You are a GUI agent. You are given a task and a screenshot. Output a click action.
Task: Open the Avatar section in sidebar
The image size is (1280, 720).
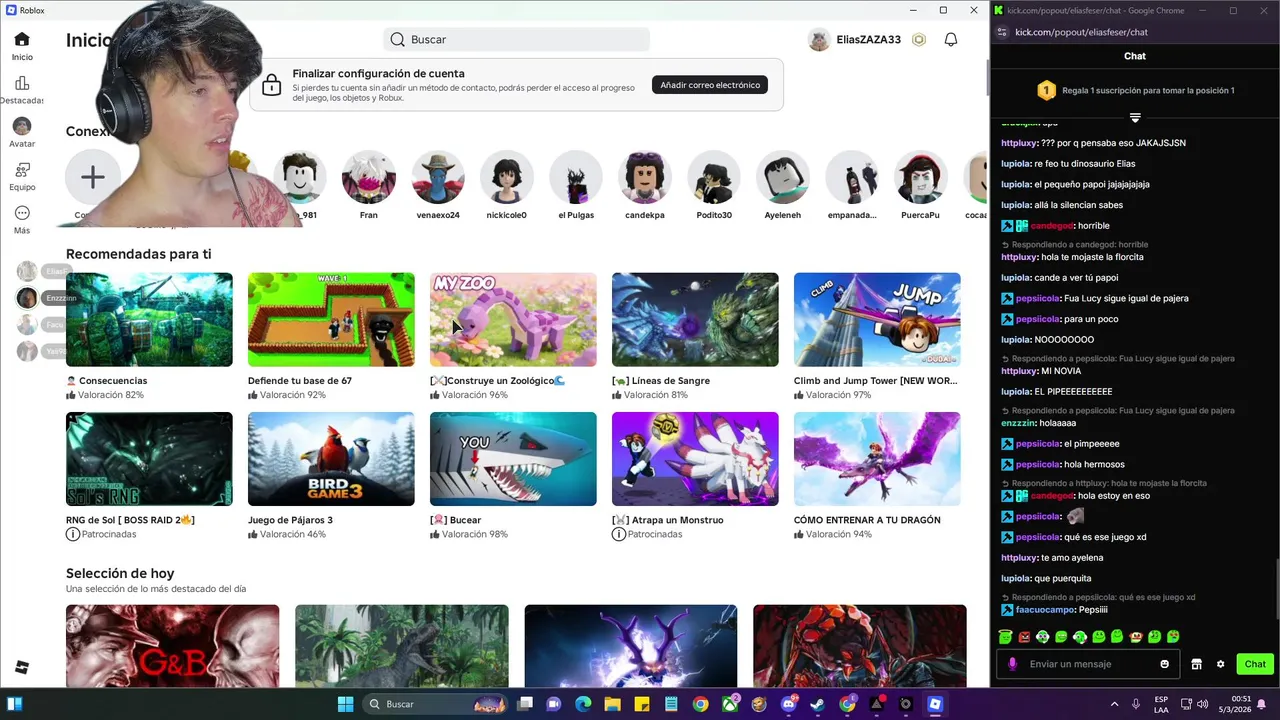click(22, 133)
